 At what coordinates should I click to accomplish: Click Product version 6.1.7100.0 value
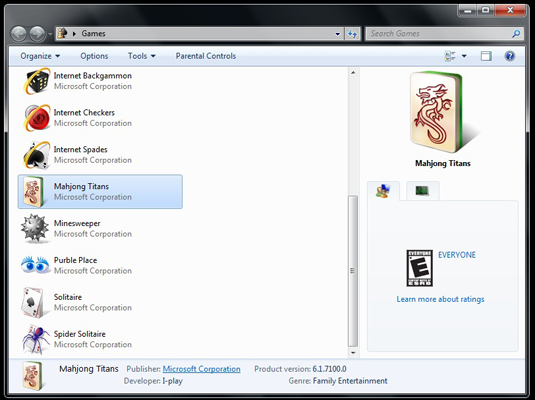329,369
